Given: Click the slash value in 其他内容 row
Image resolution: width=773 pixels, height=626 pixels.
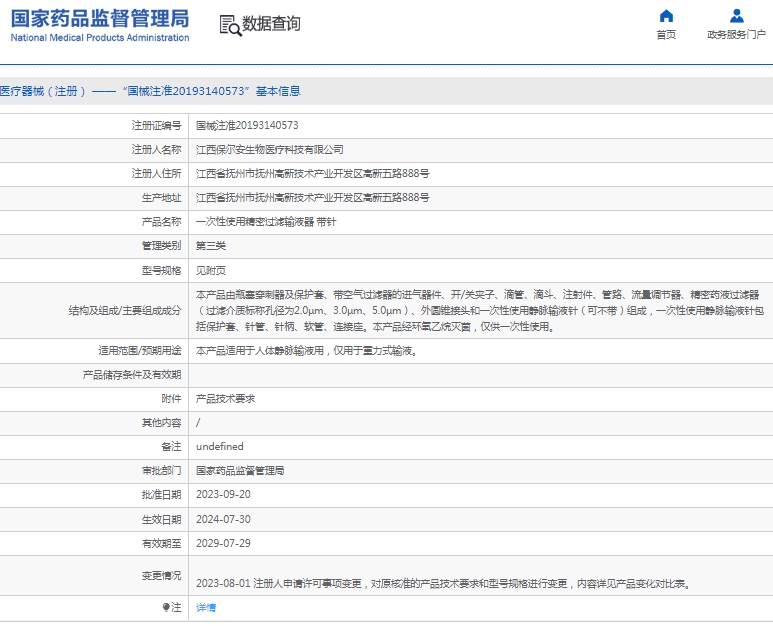Looking at the screenshot, I should (x=198, y=423).
